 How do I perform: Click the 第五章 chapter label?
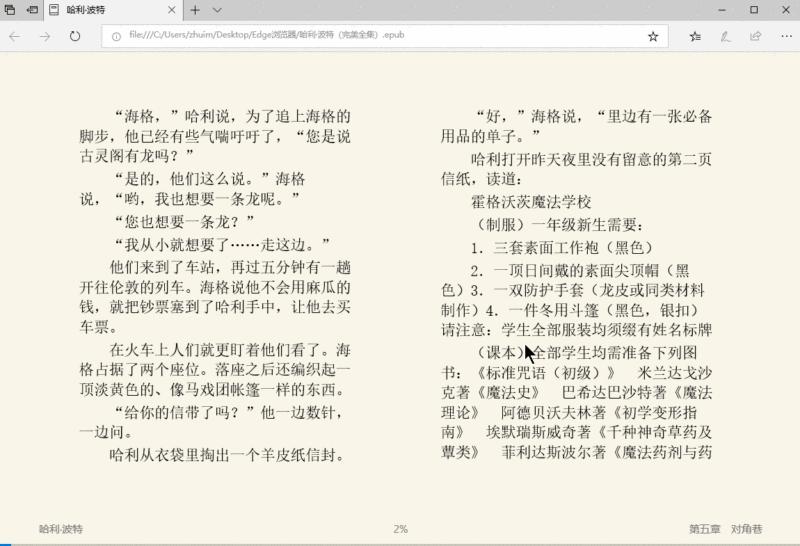tap(705, 529)
